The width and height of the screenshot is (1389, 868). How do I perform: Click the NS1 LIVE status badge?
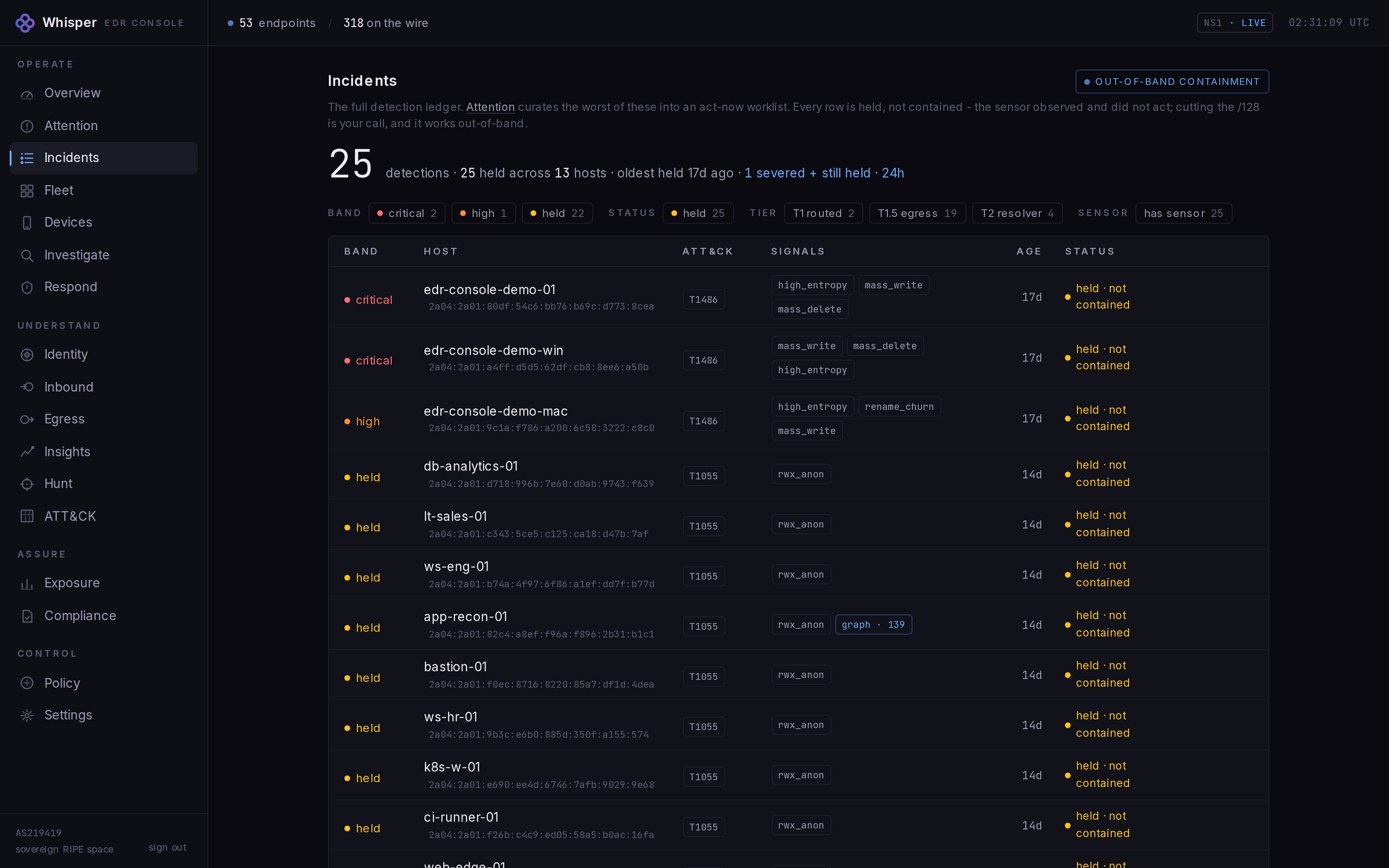(x=1234, y=23)
